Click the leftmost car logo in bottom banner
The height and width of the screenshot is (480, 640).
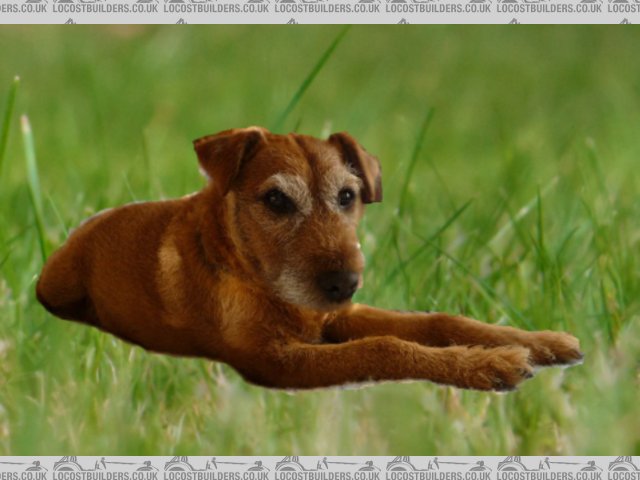coord(68,464)
